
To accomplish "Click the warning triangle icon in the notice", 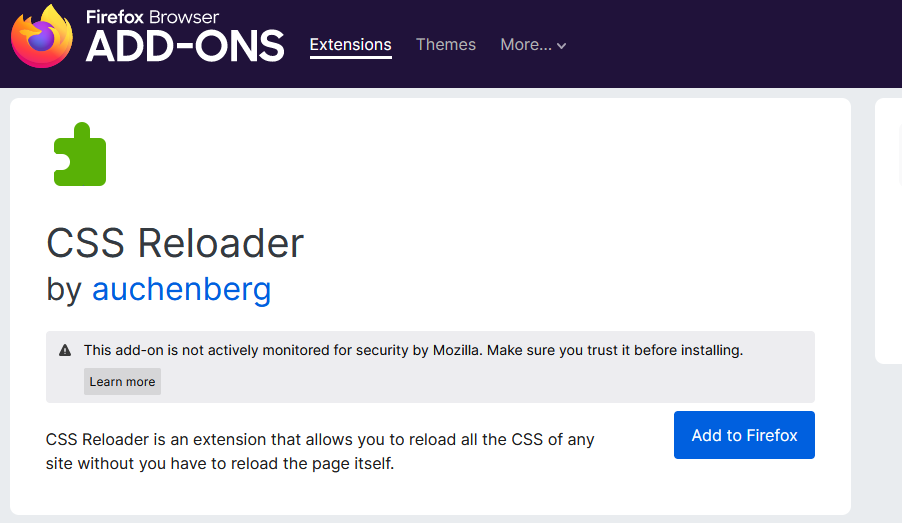I will tap(65, 350).
